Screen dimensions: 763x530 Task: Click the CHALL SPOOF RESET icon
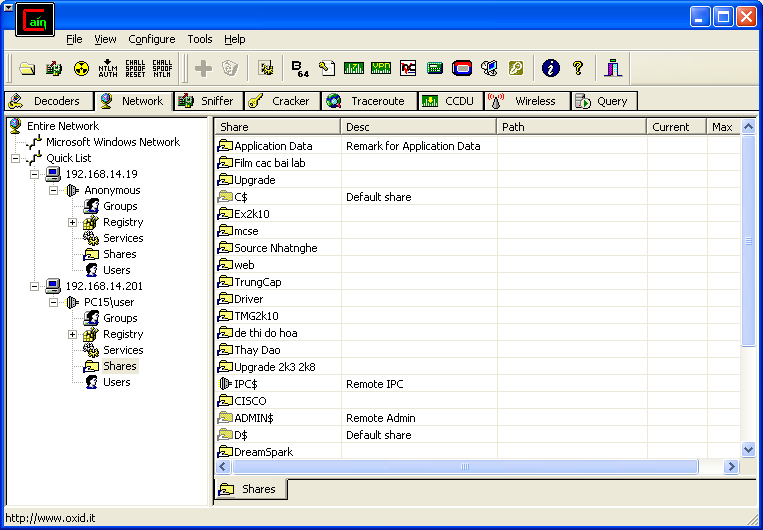coord(135,69)
